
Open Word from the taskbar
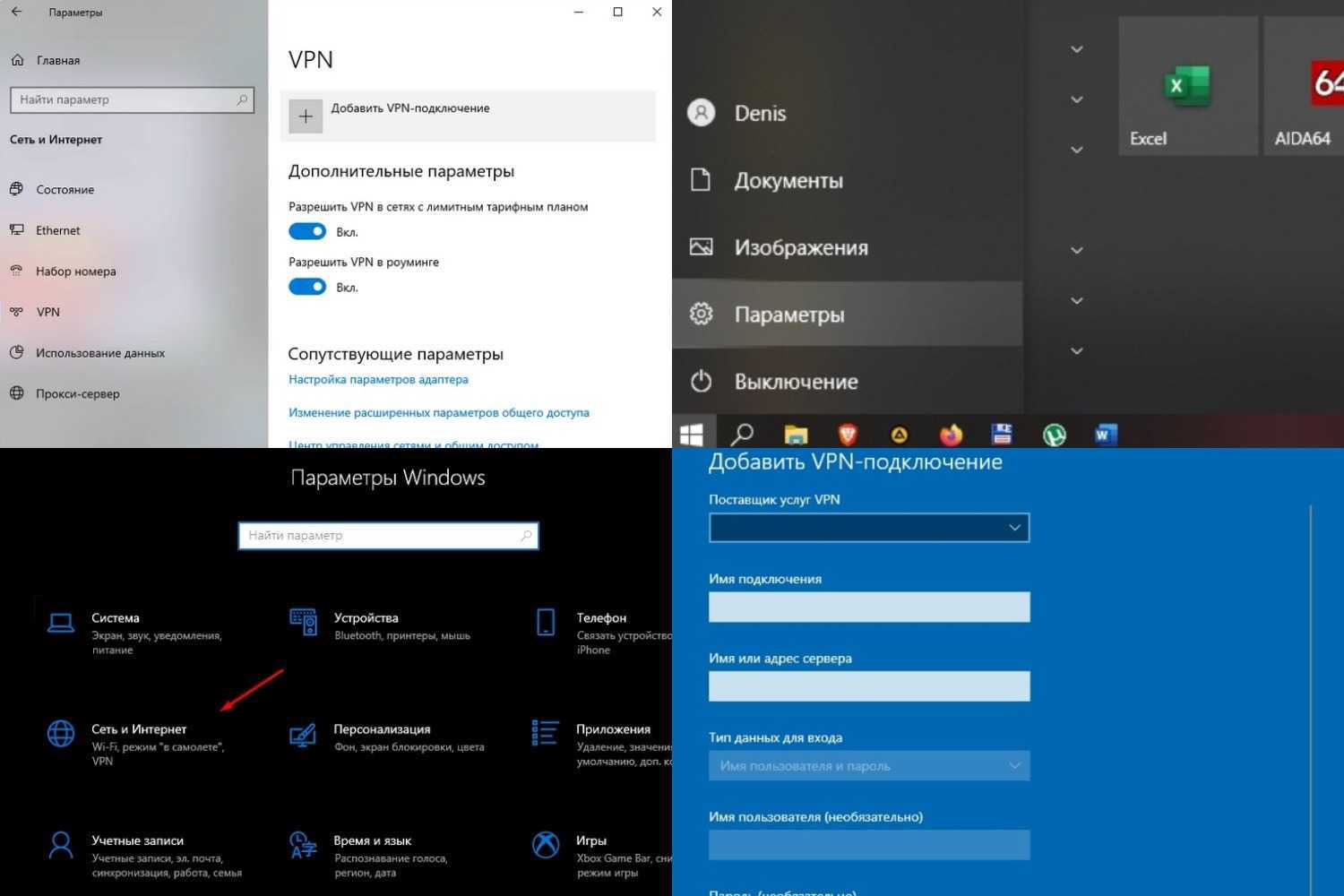click(1106, 435)
